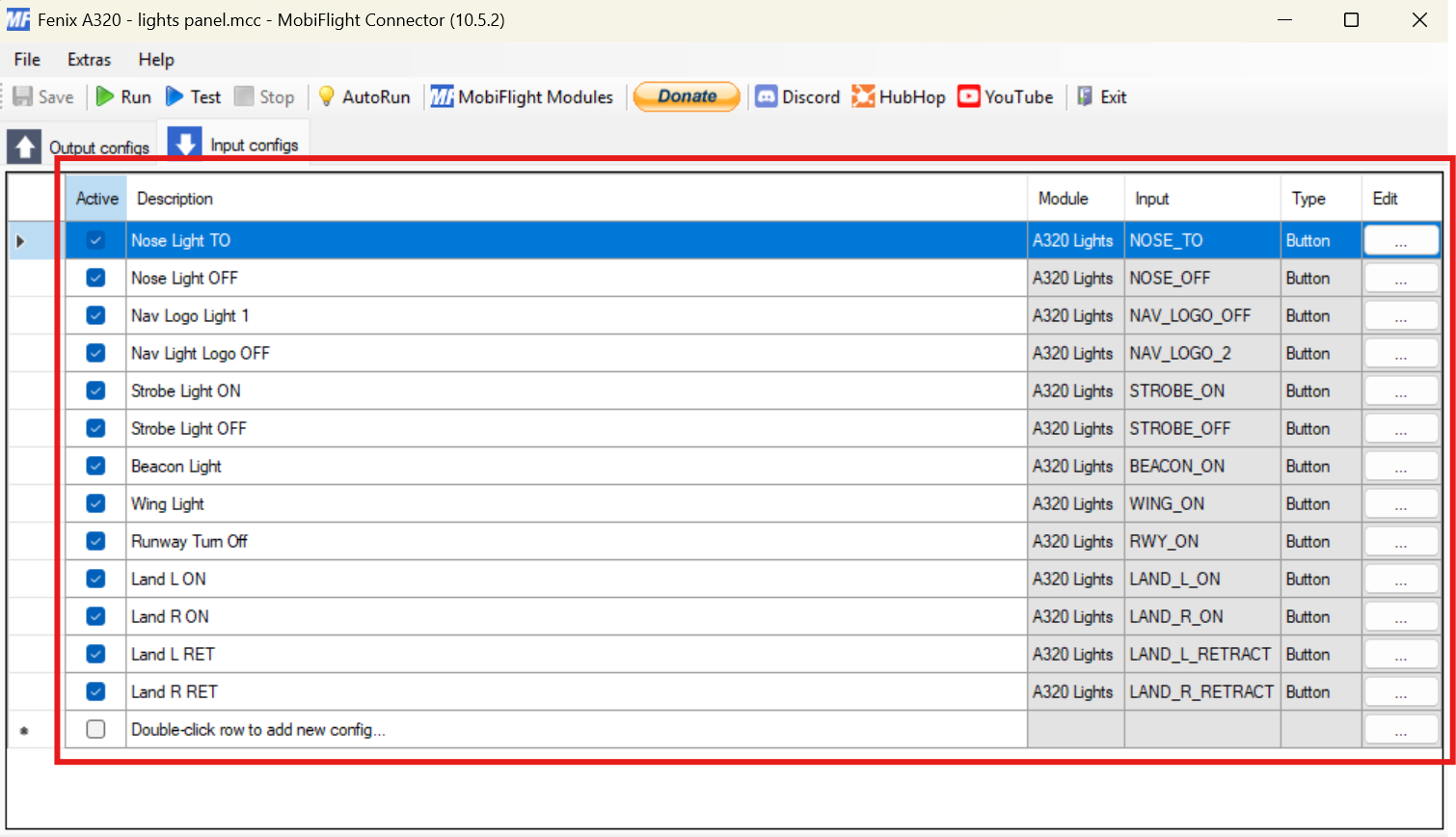Click the Exit door icon
1456x837 pixels.
(1085, 96)
